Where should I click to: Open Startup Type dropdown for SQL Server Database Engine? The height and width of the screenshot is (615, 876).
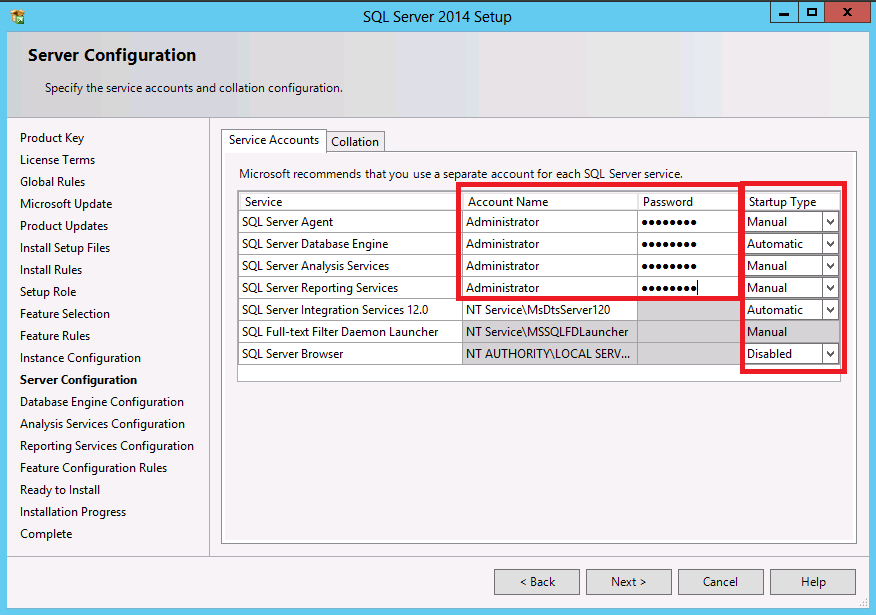tap(830, 244)
